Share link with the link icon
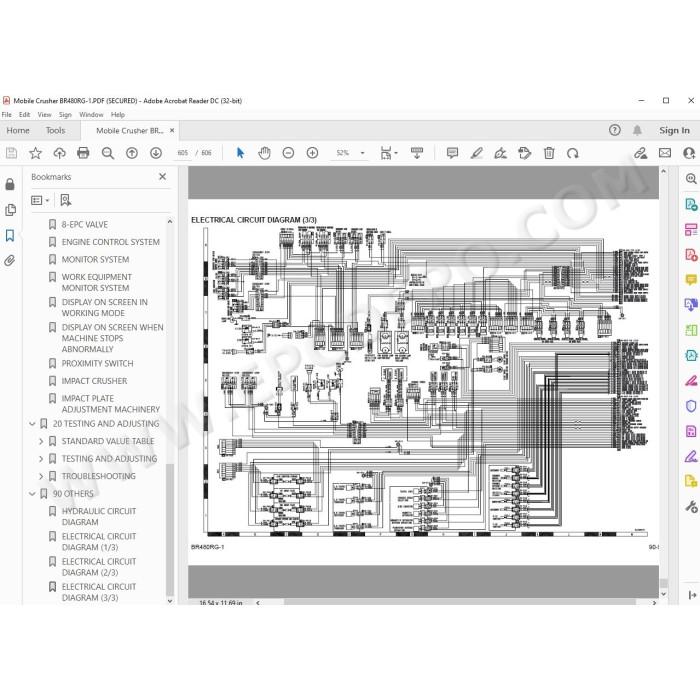 (641, 153)
